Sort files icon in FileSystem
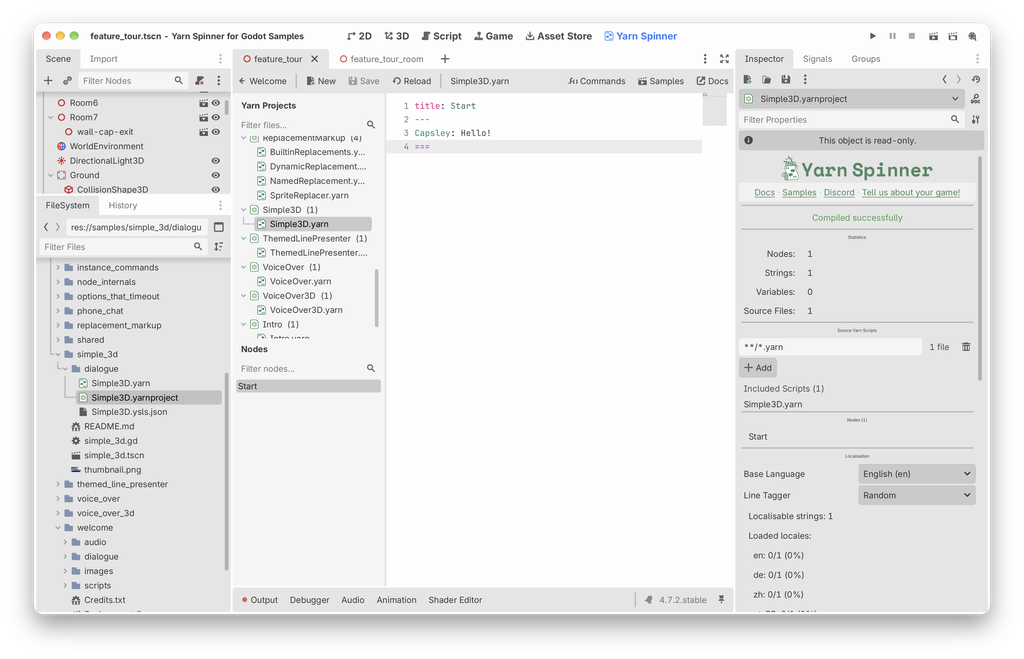1024x659 pixels. [x=219, y=247]
